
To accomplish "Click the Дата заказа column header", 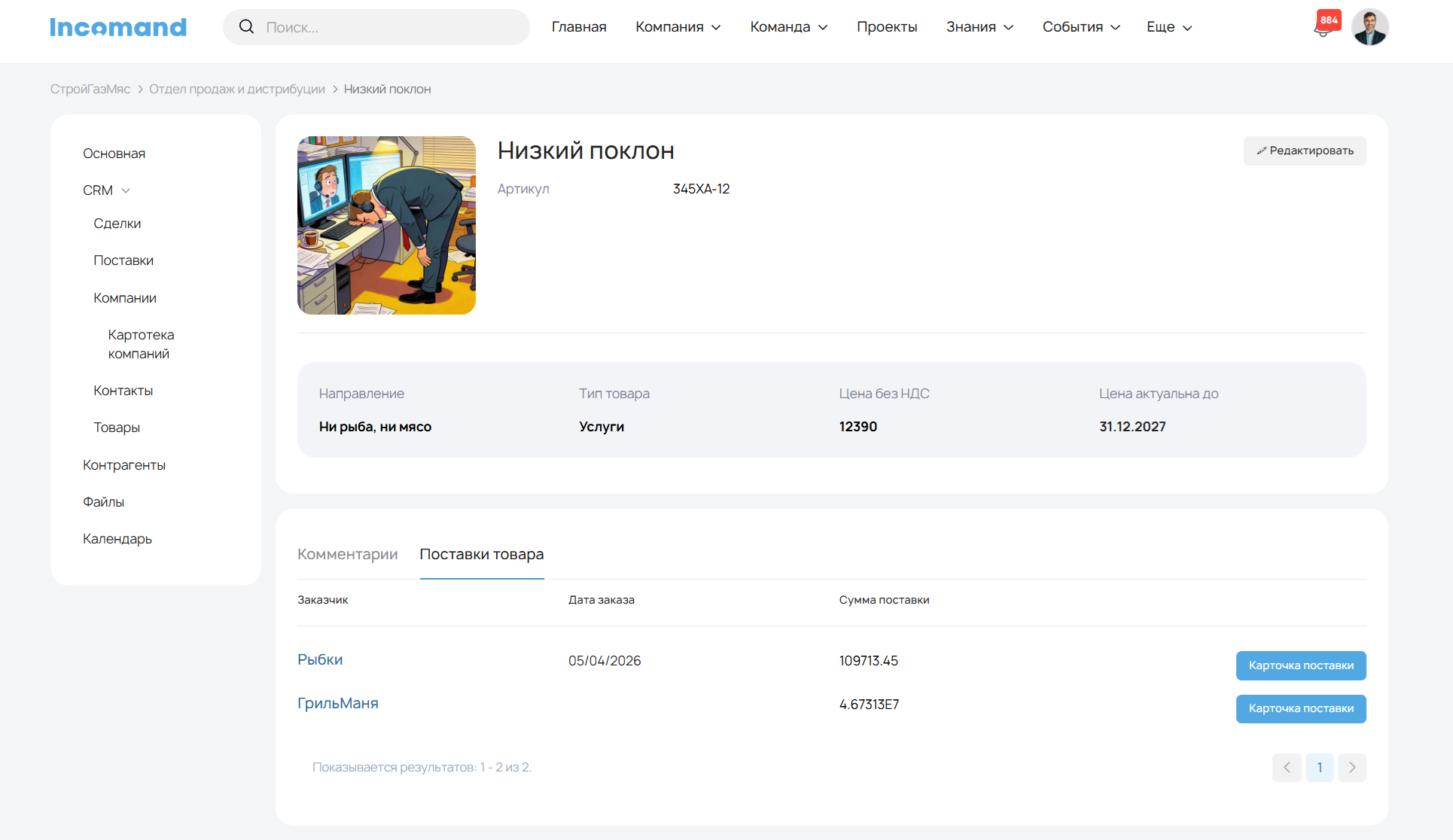I will (602, 600).
